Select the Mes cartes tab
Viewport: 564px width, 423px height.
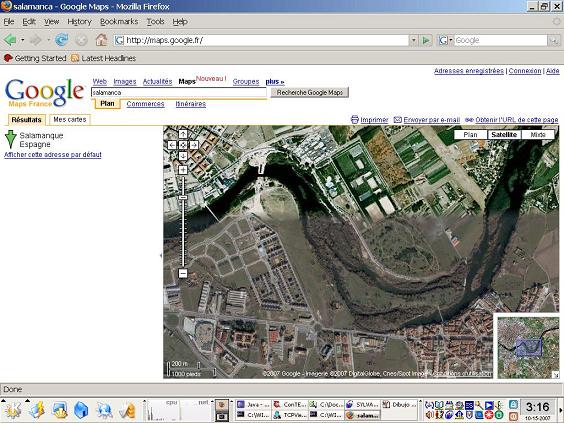point(70,119)
